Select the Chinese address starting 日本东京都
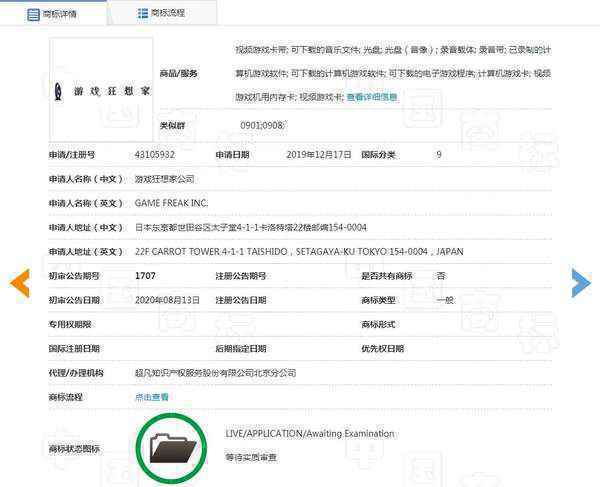 click(x=251, y=228)
